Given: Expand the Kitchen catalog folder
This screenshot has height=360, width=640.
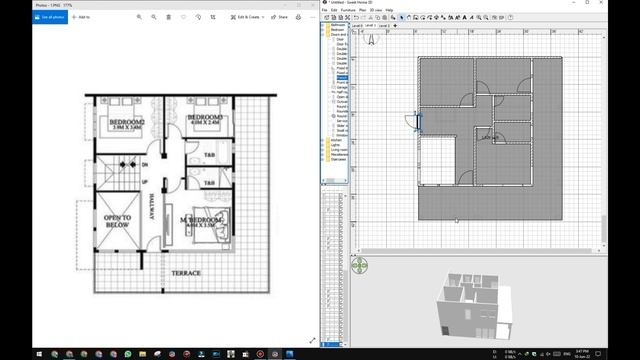Looking at the screenshot, I should [323, 140].
